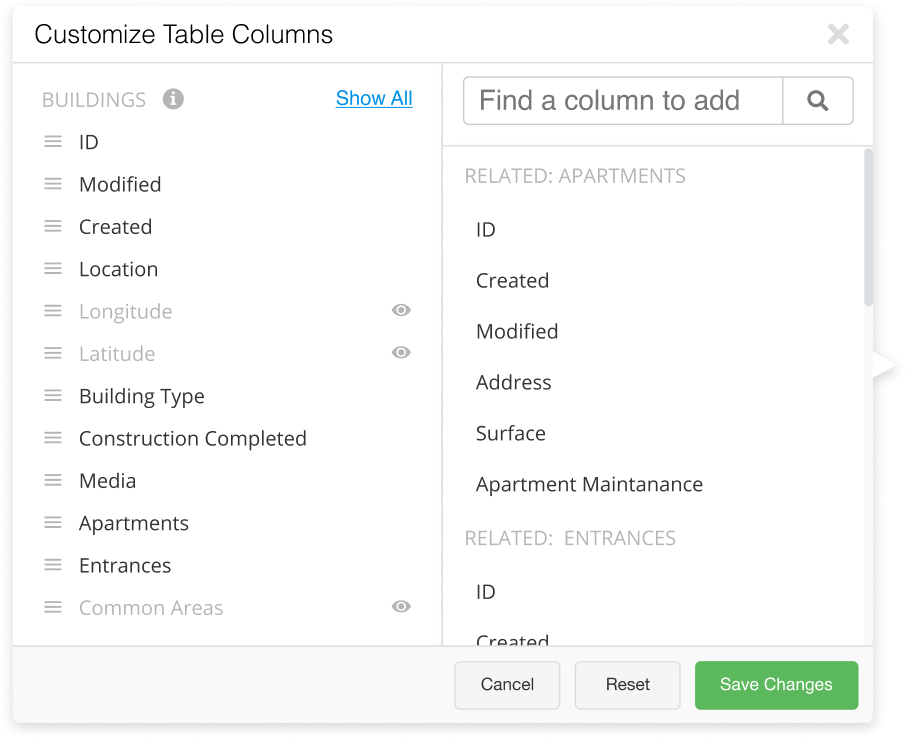
Task: Add the Address column from Related: Apartments
Action: click(x=513, y=382)
